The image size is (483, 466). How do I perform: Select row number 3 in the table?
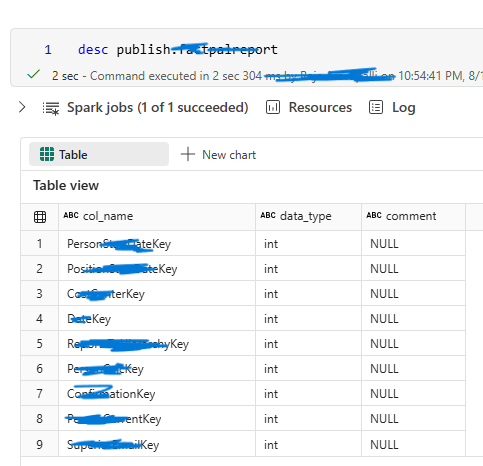[39, 294]
